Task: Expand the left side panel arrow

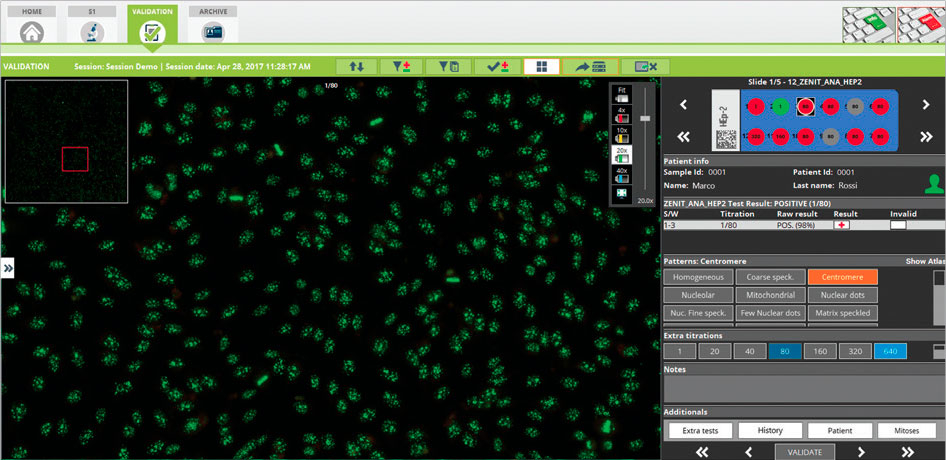Action: pos(7,267)
